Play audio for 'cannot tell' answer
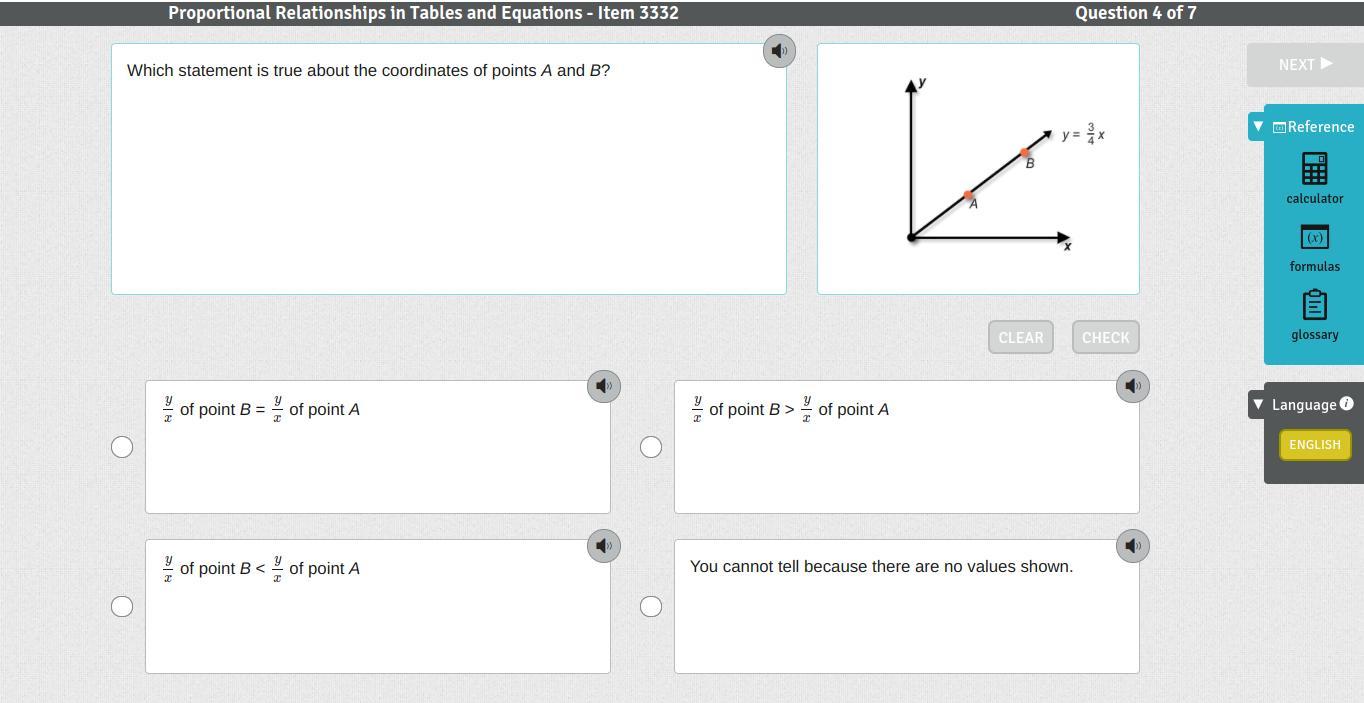 tap(1132, 546)
